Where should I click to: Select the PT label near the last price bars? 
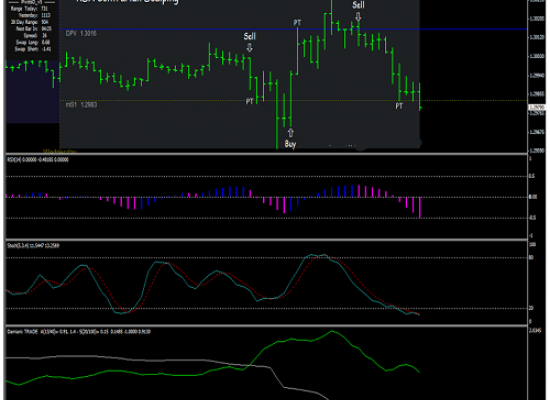pyautogui.click(x=399, y=106)
